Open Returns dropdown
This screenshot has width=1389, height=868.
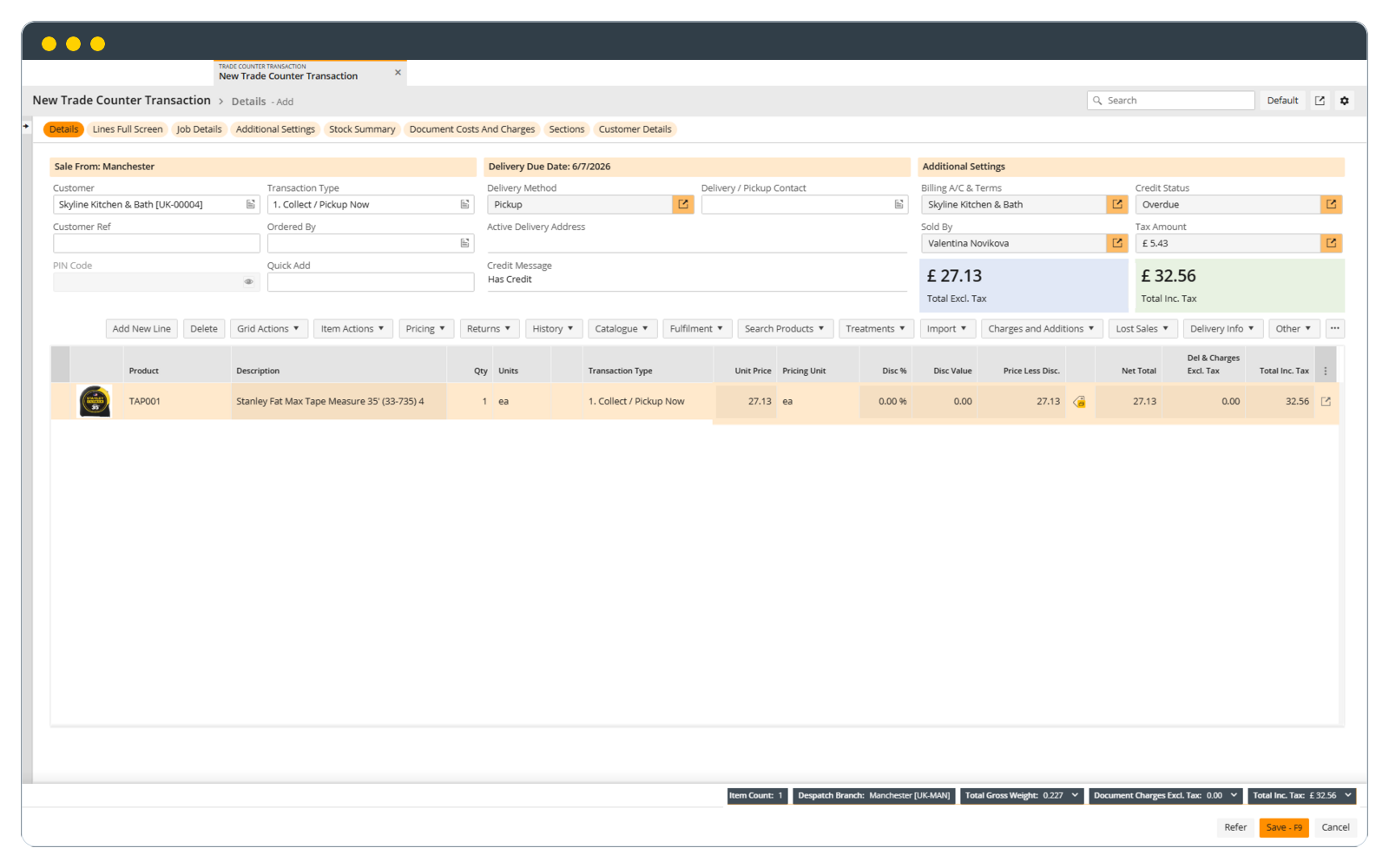tap(490, 329)
